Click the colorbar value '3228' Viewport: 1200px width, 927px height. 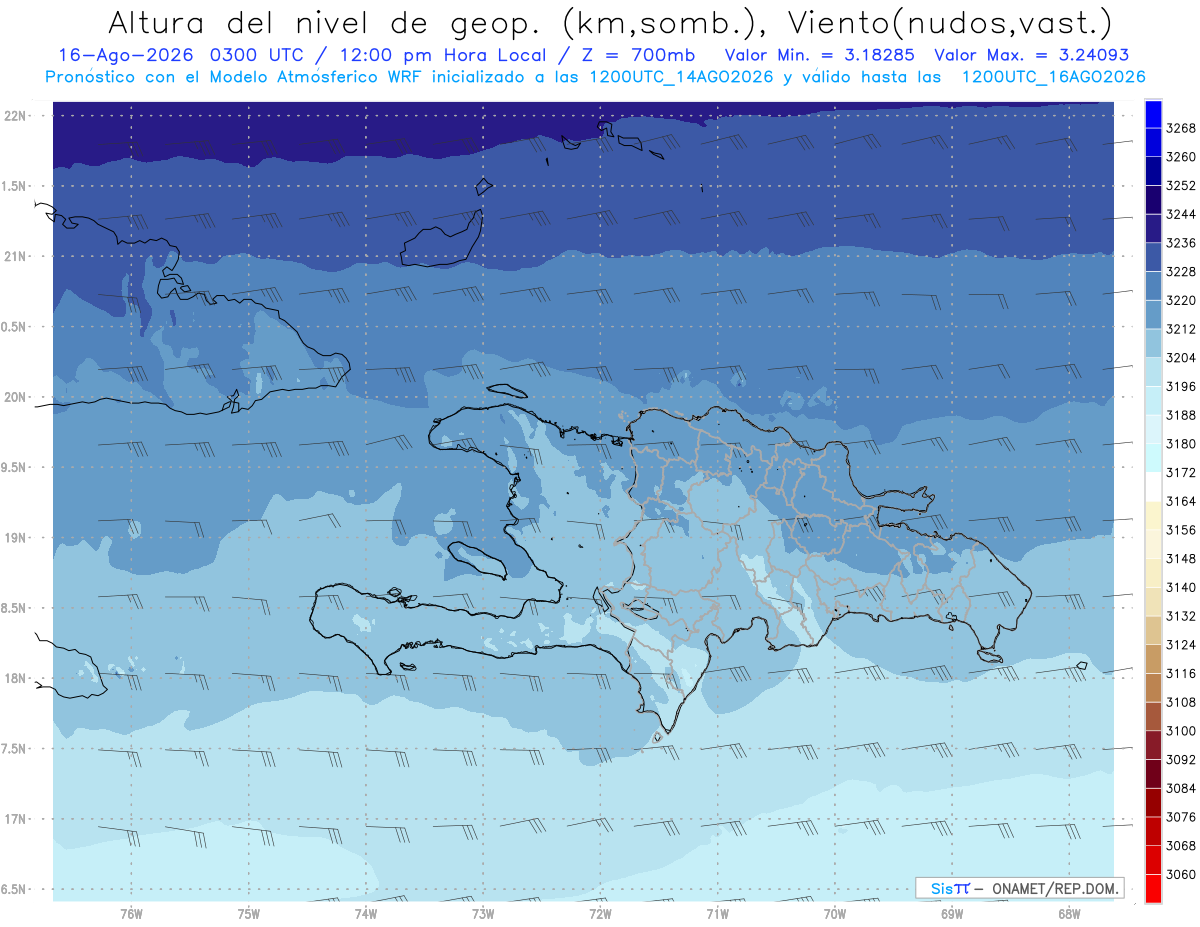tap(1181, 272)
